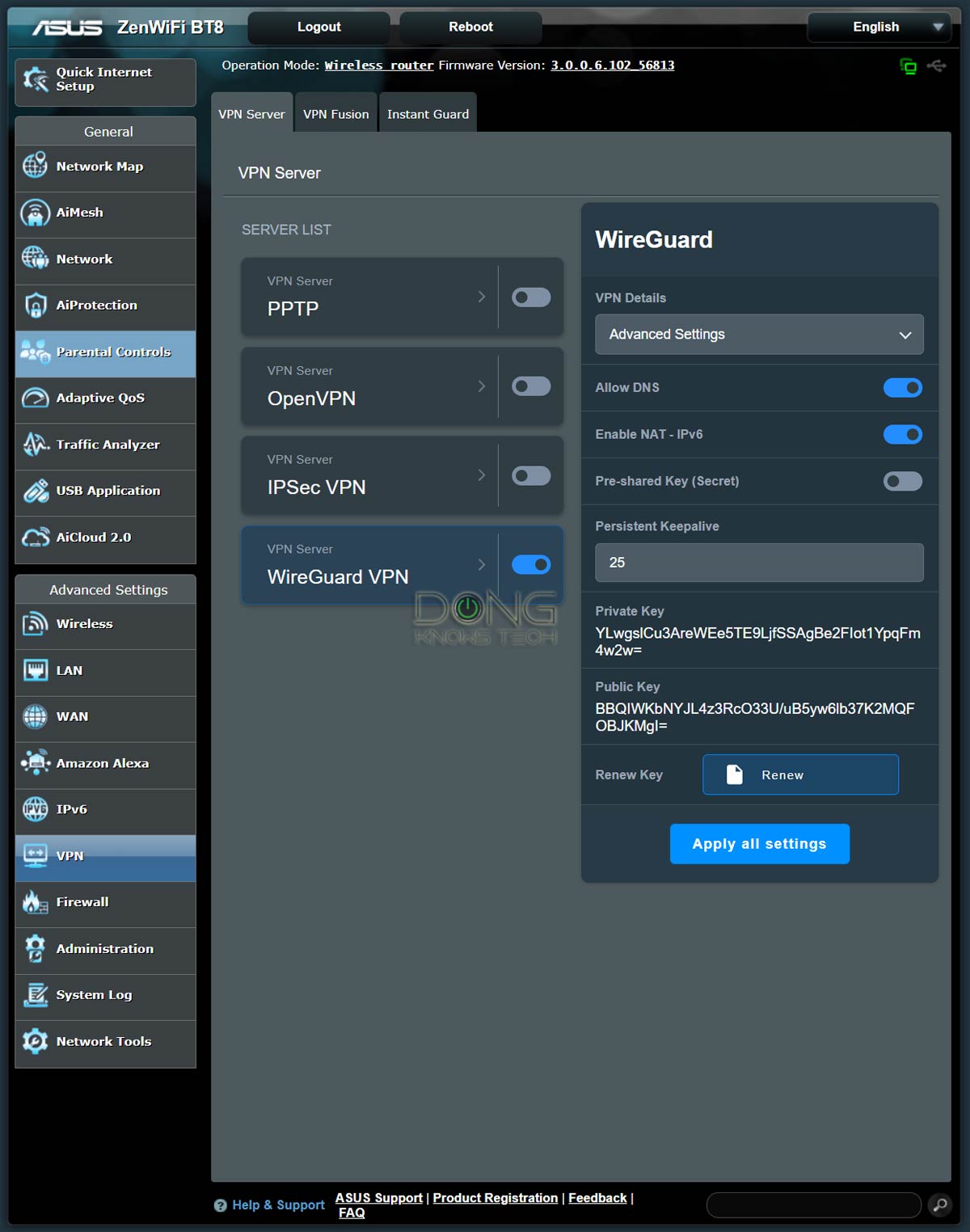Viewport: 970px width, 1232px height.
Task: Open the ASUS Support link
Action: click(379, 1198)
